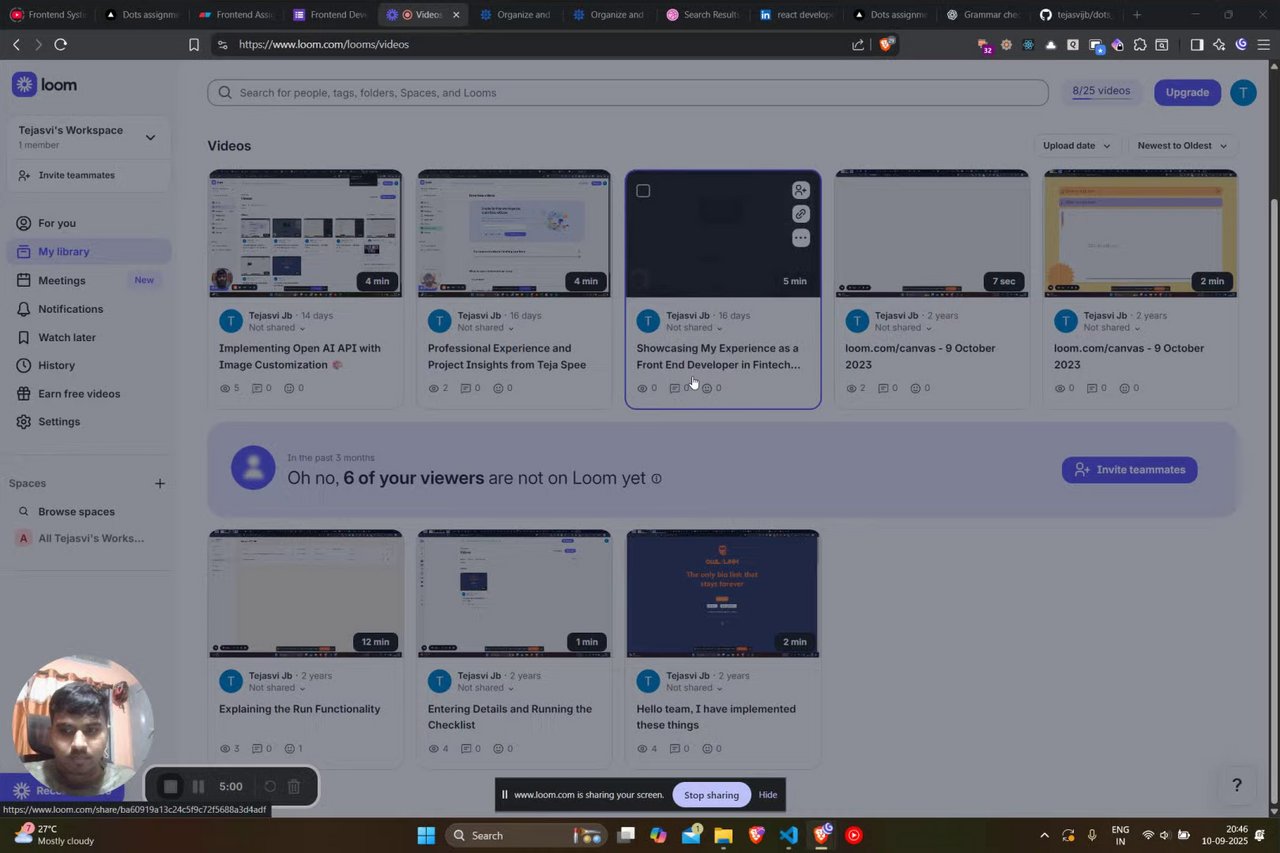Open Meetings in the sidebar

90,281
